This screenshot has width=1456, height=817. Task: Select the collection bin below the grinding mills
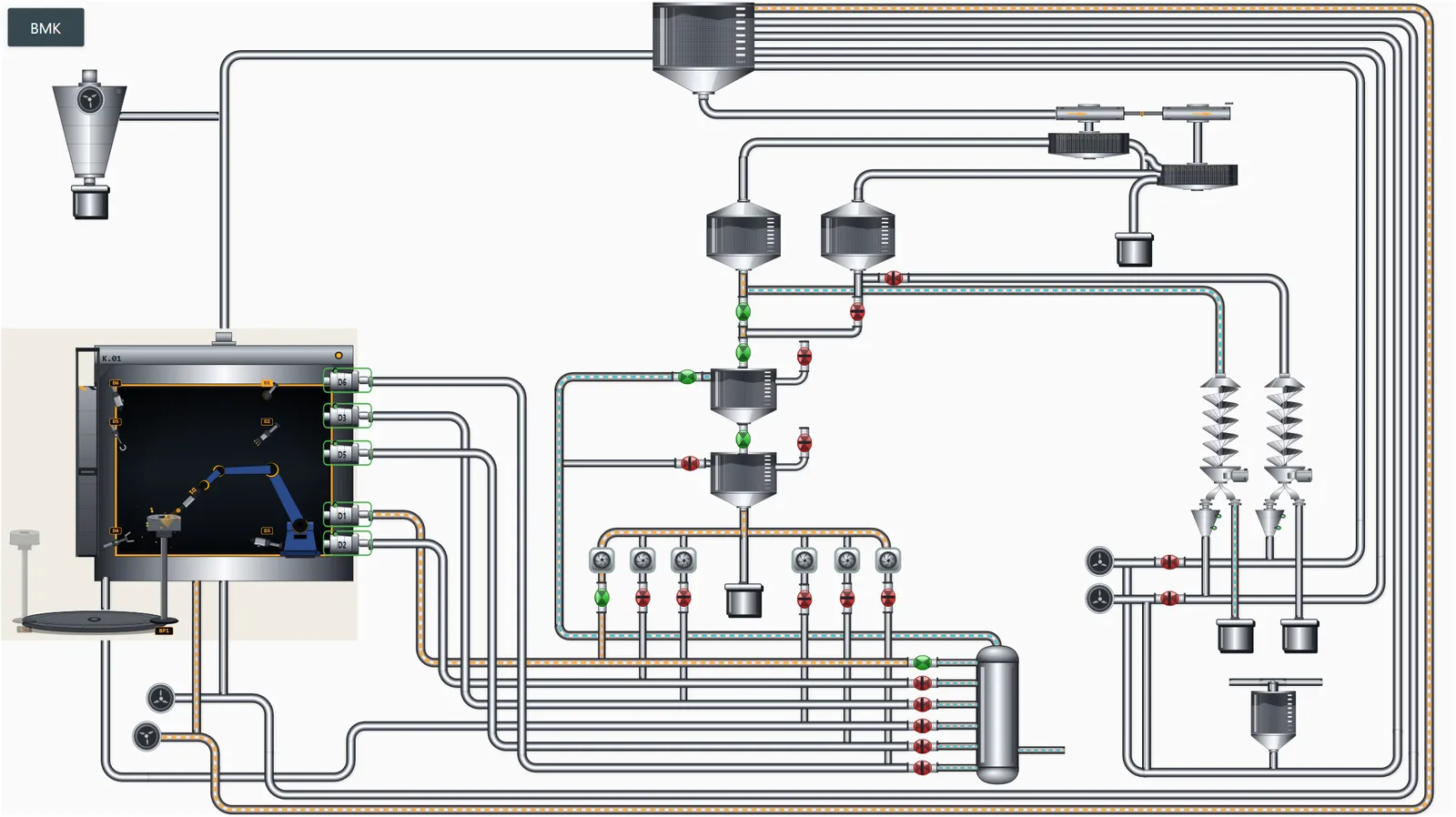(1134, 249)
